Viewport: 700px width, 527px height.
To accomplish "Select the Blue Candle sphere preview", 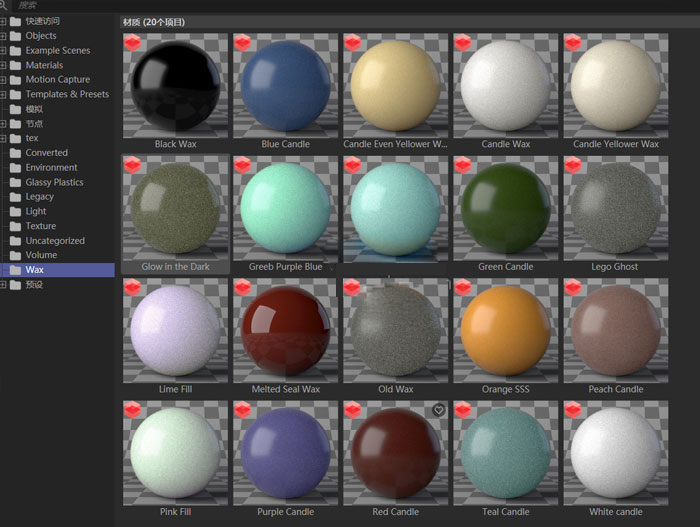I will point(286,85).
